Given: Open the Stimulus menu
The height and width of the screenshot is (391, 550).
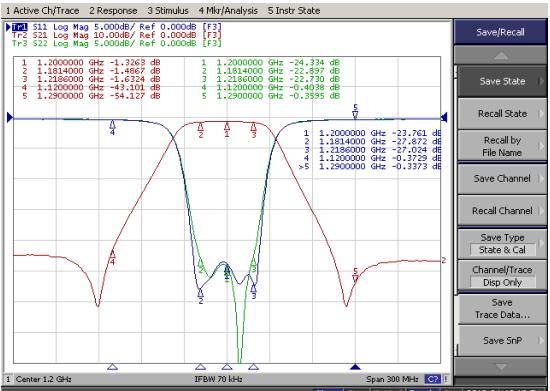Looking at the screenshot, I should [x=168, y=11].
